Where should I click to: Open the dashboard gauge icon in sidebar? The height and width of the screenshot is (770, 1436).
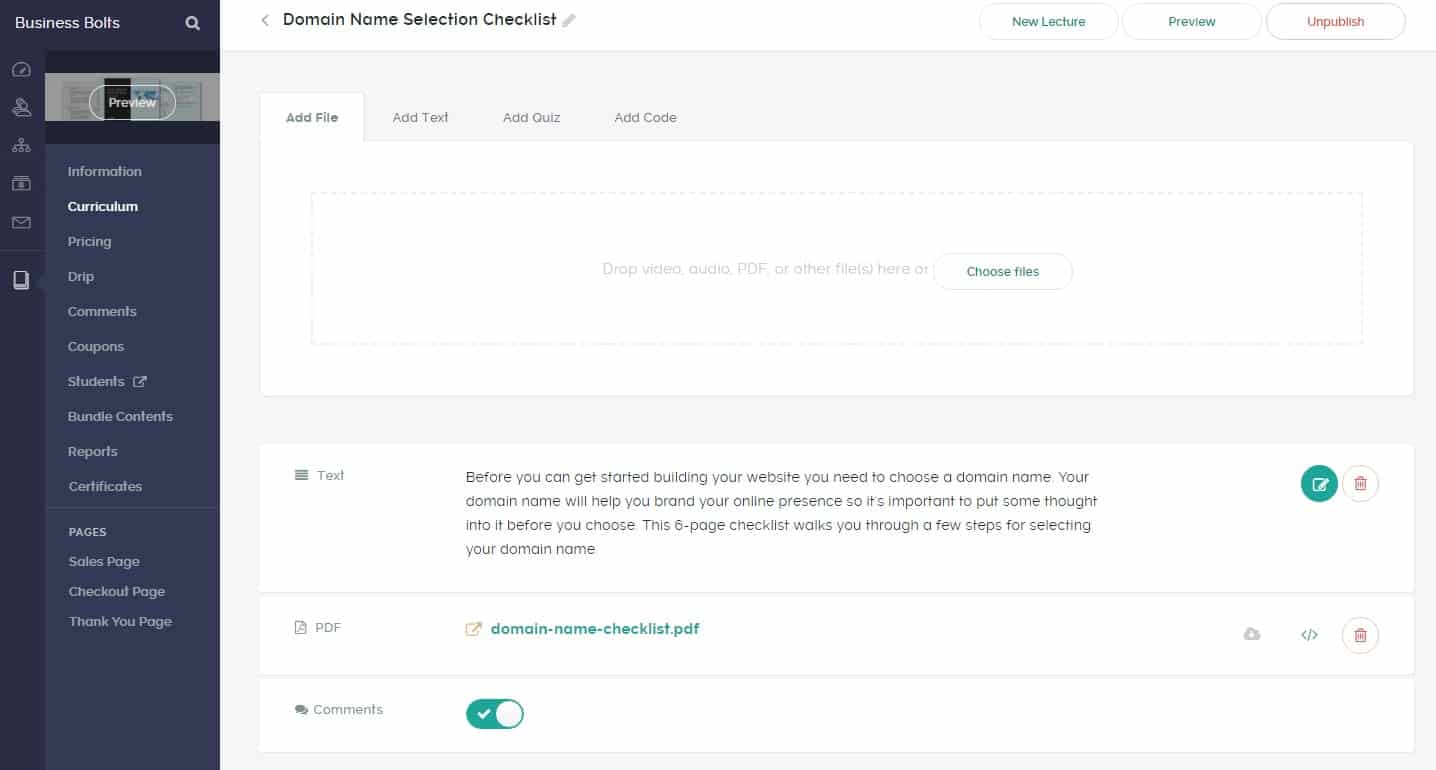[21, 70]
